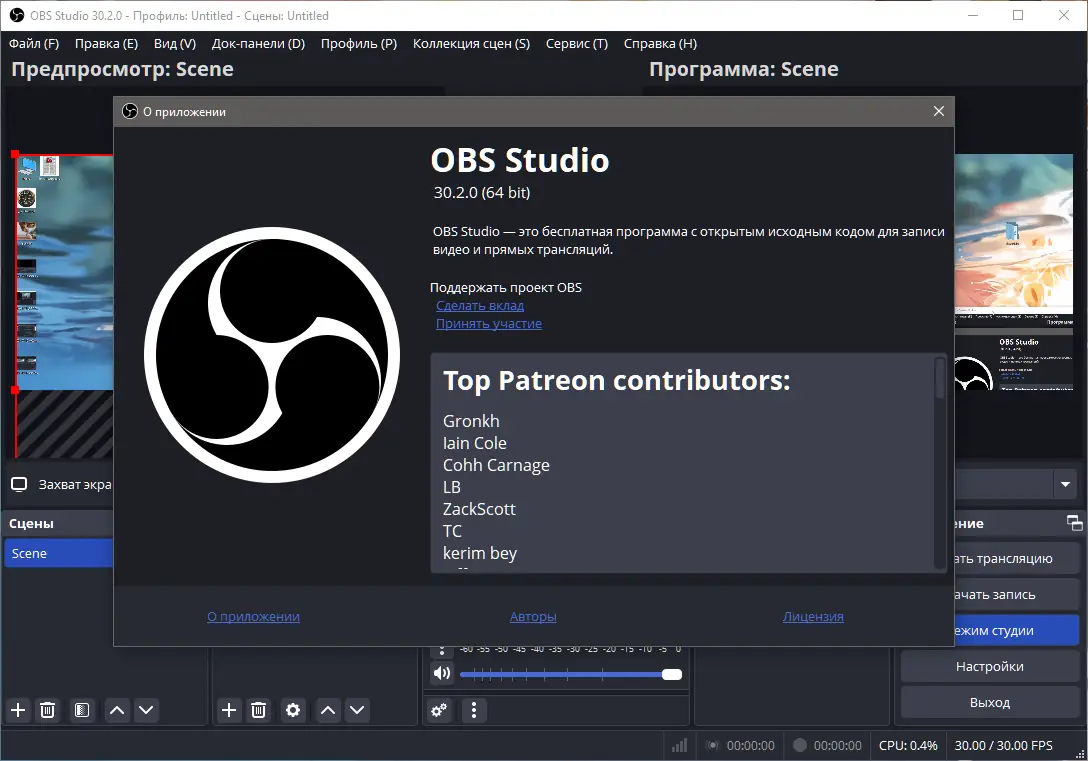Expand dropdown arrow above controls panel
This screenshot has height=761, width=1088.
click(x=1065, y=484)
